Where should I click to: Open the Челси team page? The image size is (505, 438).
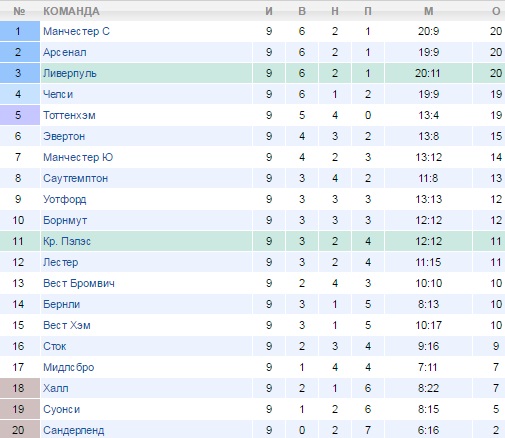click(58, 94)
